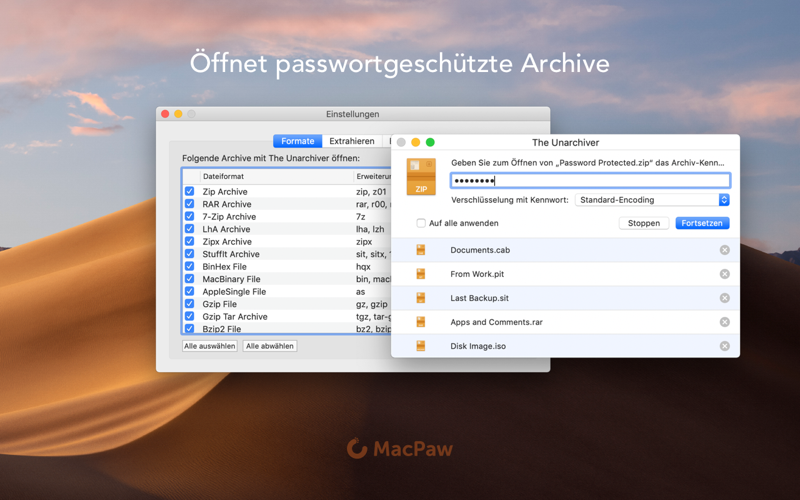Click the hqx extension cell

pyautogui.click(x=363, y=266)
